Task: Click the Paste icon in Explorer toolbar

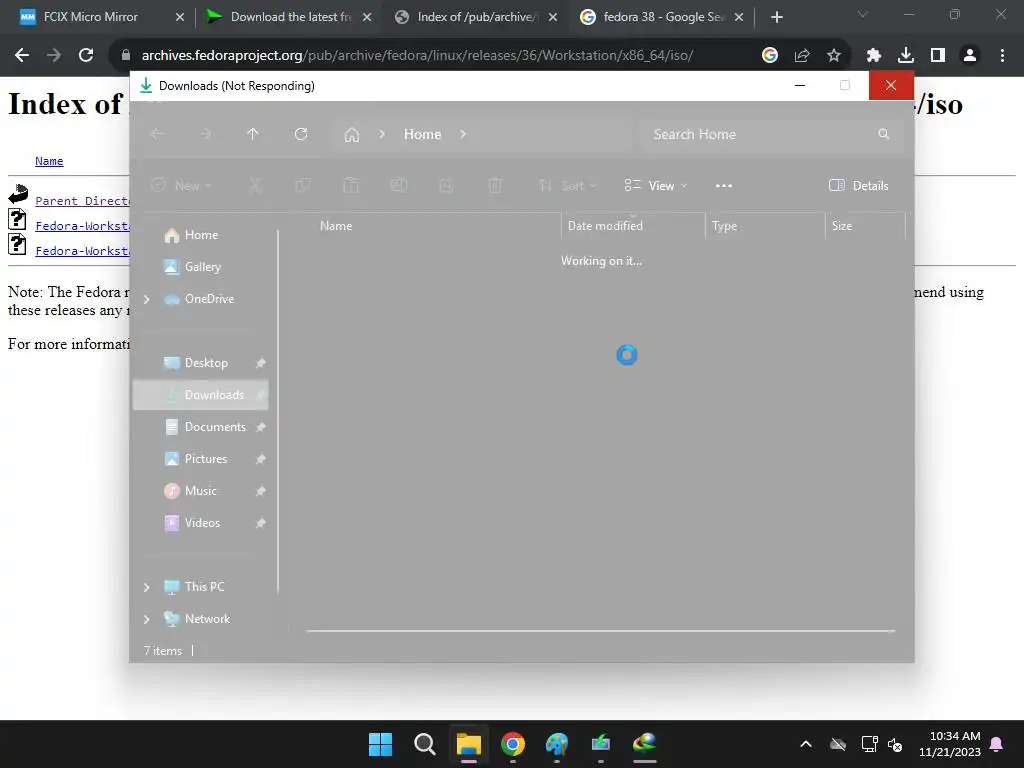Action: 351,185
